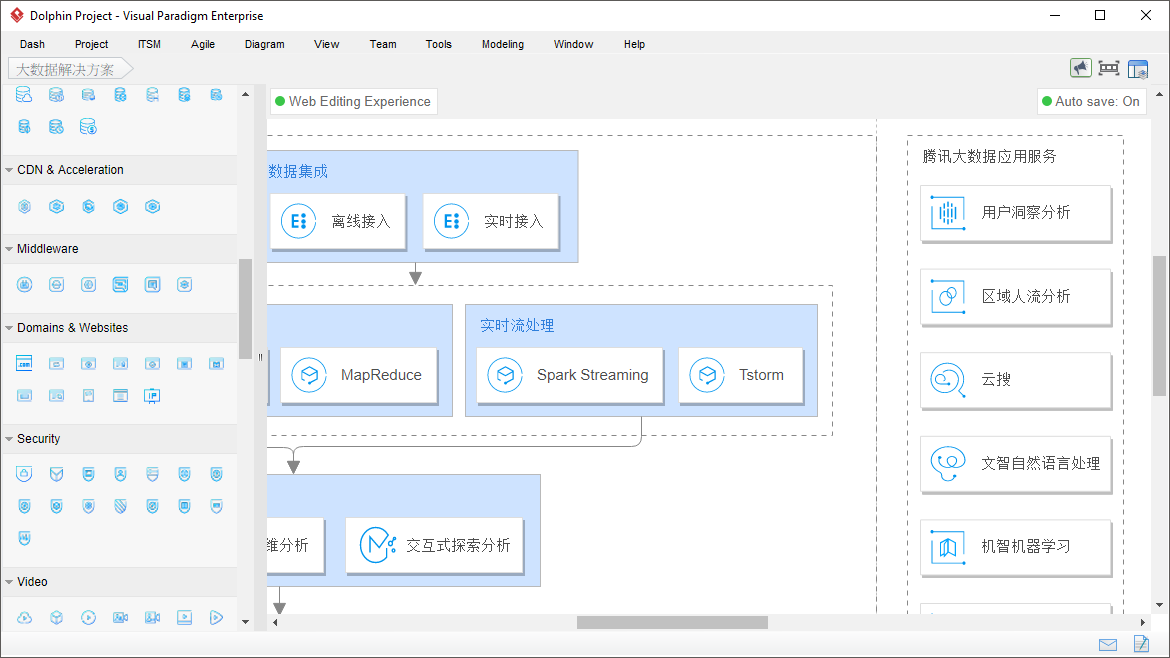Click the filmstrip view toolbar icon
The width and height of the screenshot is (1170, 658).
click(x=1109, y=67)
